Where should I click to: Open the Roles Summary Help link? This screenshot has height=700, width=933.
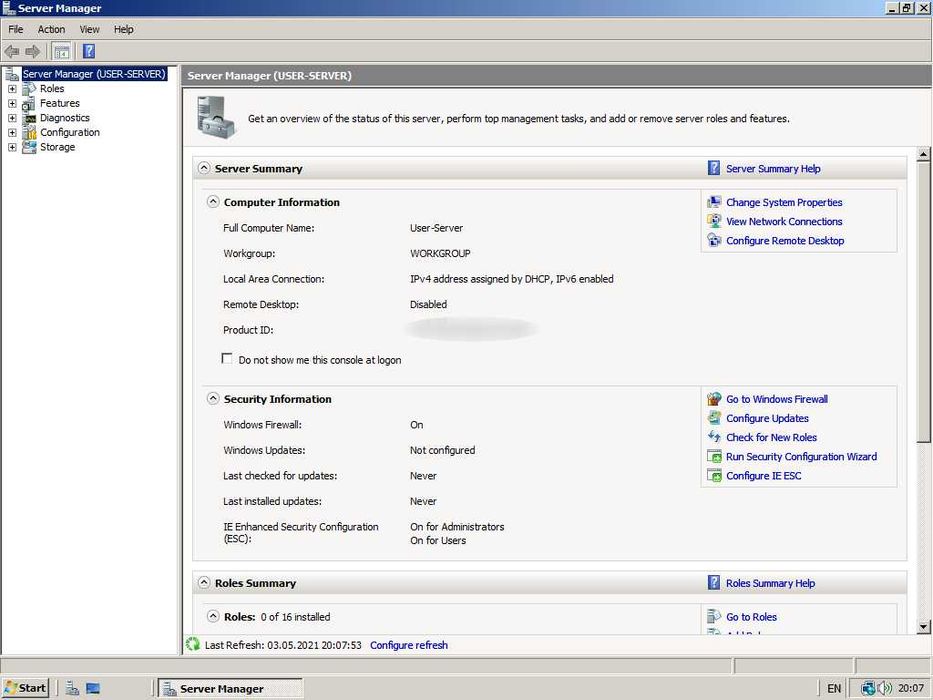click(x=771, y=583)
